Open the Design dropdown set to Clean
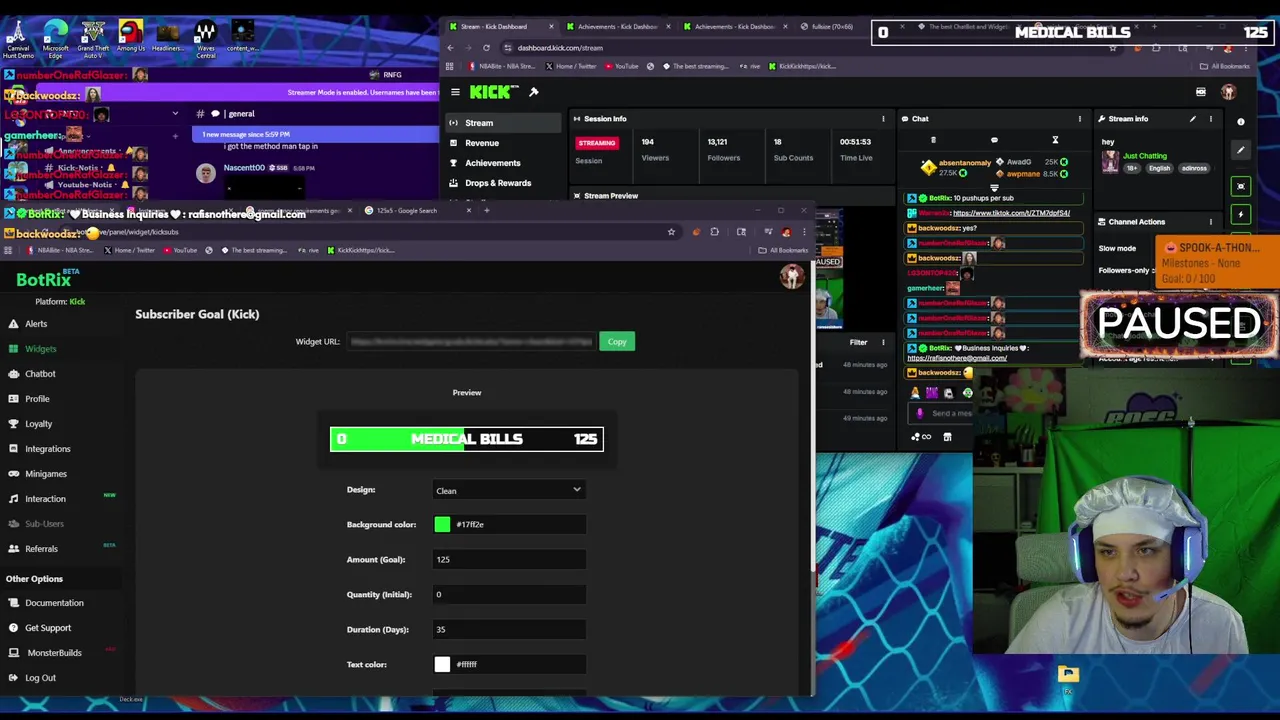Viewport: 1280px width, 720px height. coord(508,490)
